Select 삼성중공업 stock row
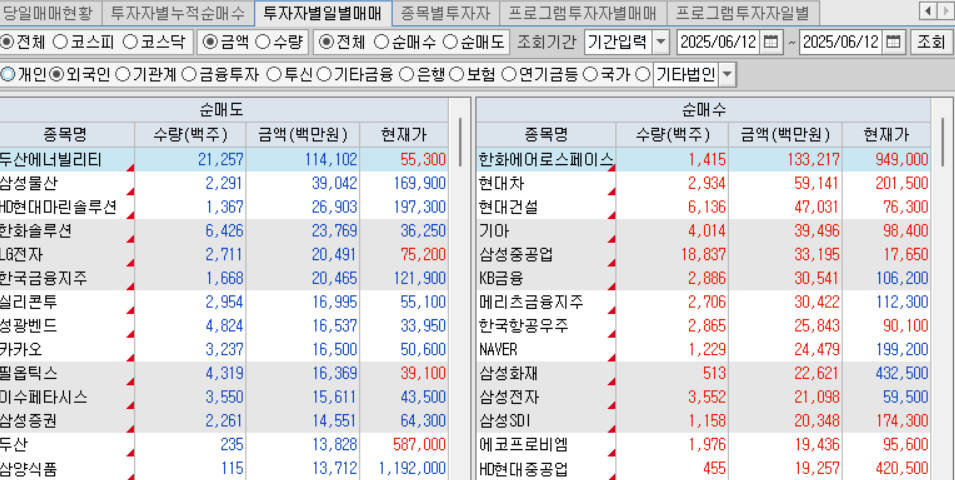 click(x=703, y=255)
